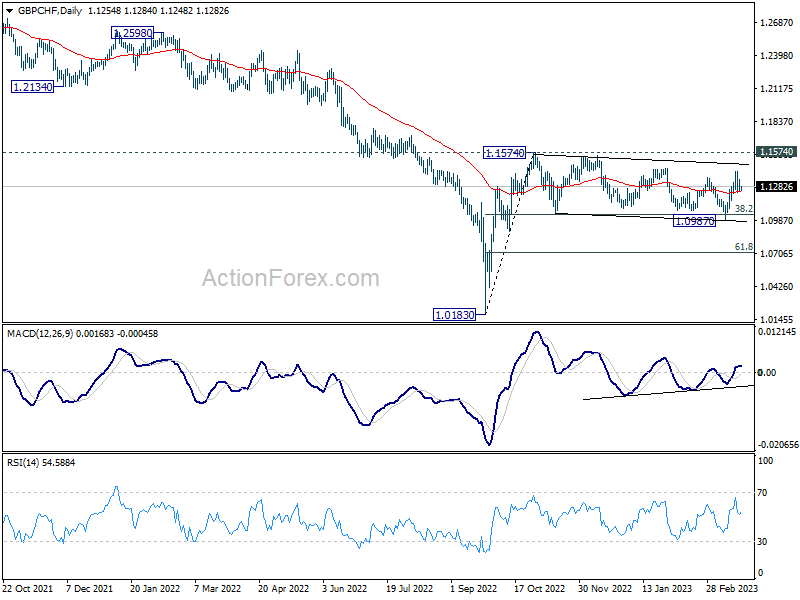This screenshot has height=600, width=800.
Task: Click the 1.25980 price label
Action: pyautogui.click(x=132, y=33)
